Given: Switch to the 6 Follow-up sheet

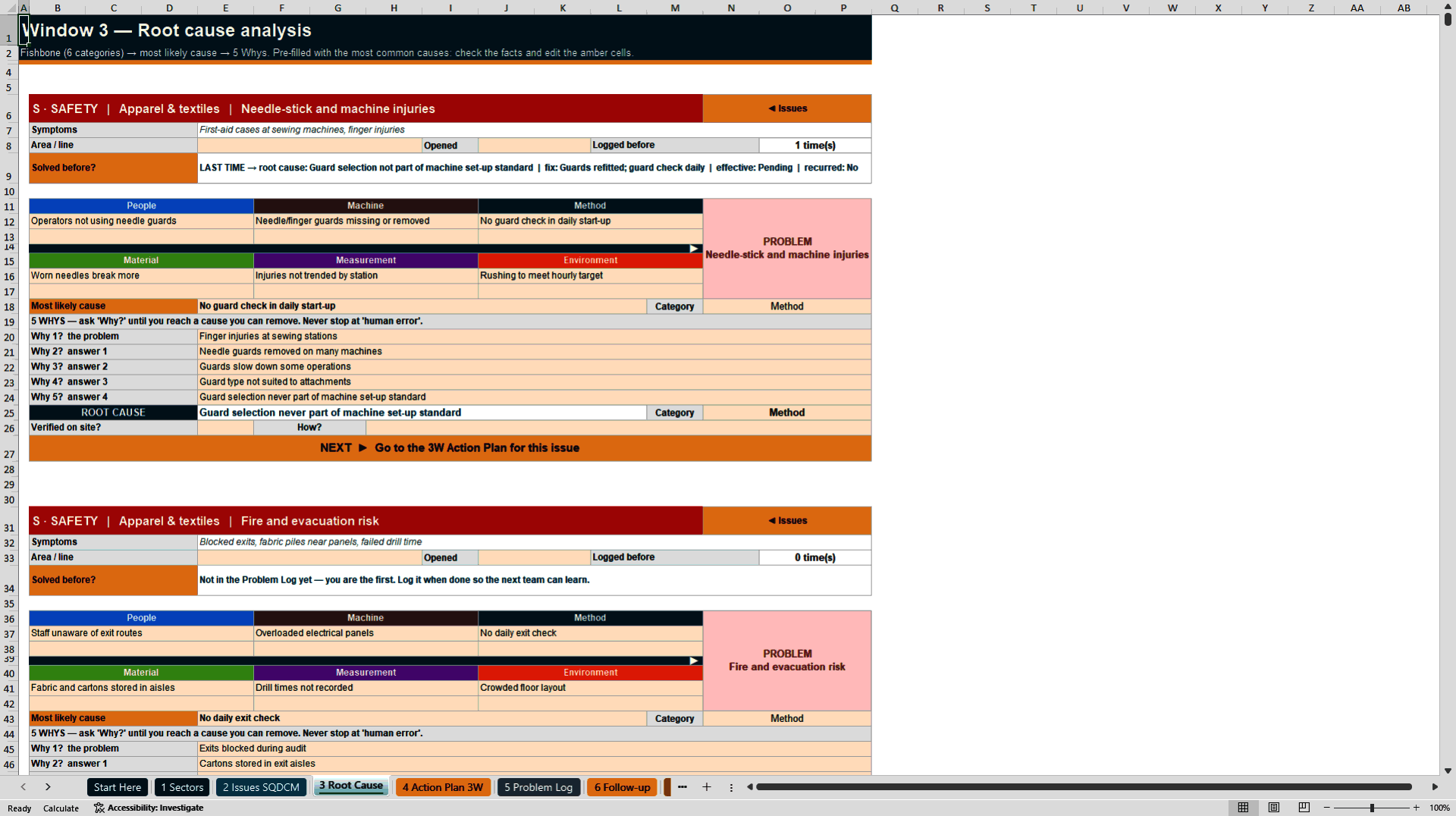Looking at the screenshot, I should pos(623,787).
